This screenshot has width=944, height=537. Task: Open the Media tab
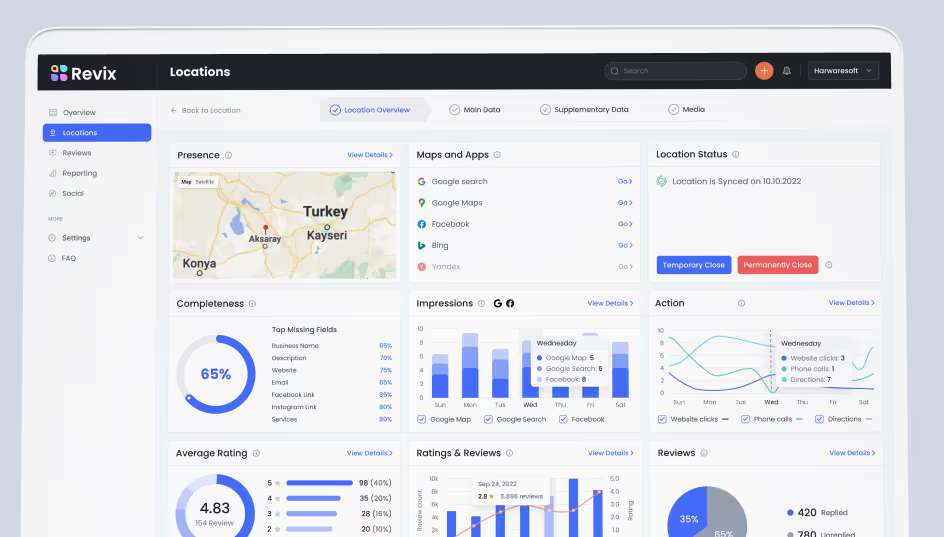pos(687,110)
